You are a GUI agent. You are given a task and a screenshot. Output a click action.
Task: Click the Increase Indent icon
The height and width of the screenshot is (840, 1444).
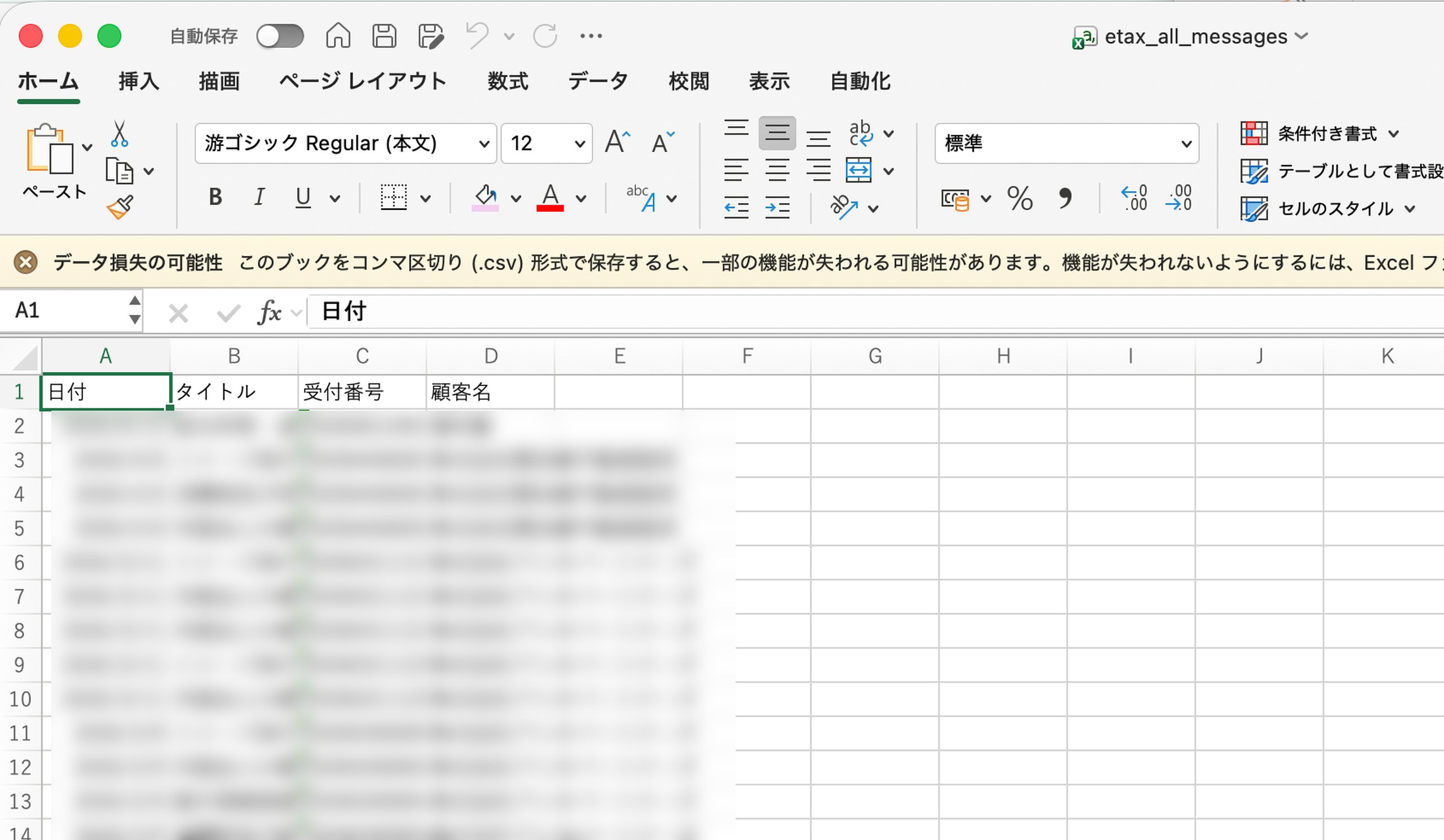click(777, 207)
